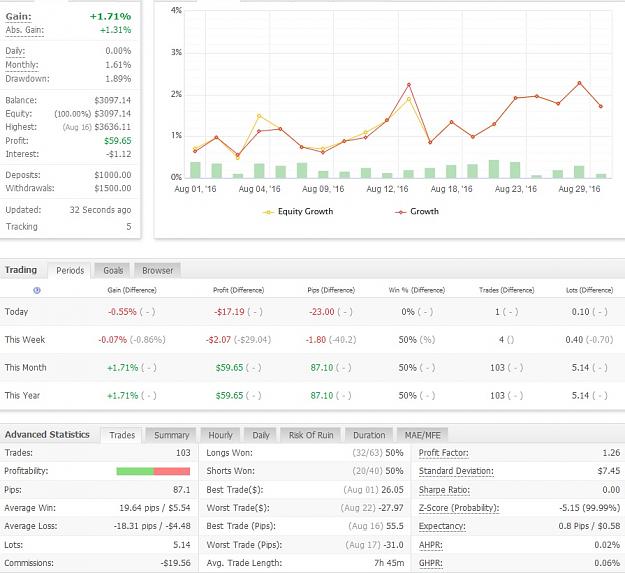Viewport: 625px width, 573px height.
Task: Click the GHPR label
Action: 430,563
